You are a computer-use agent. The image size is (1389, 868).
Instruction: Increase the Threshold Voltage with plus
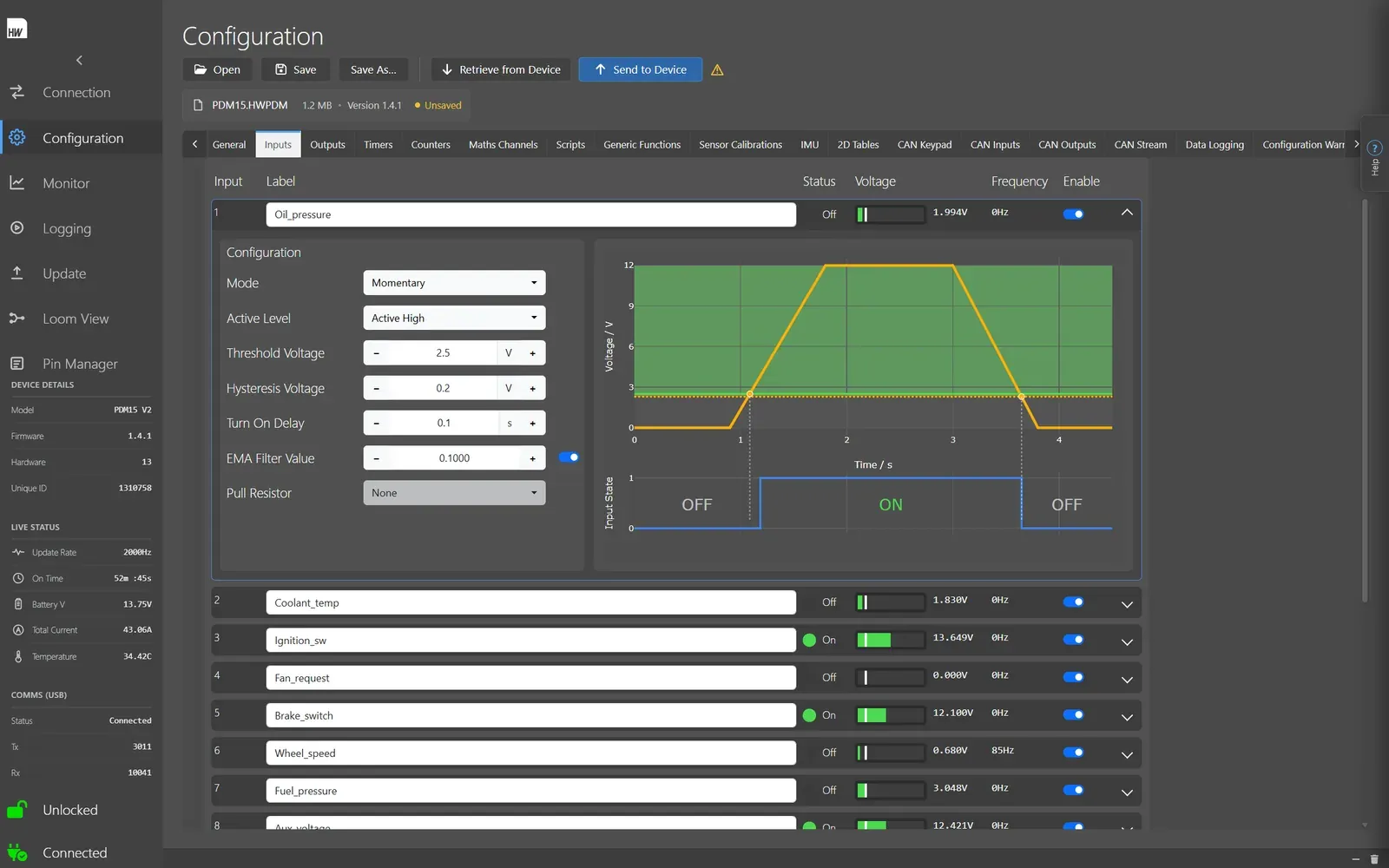[533, 353]
